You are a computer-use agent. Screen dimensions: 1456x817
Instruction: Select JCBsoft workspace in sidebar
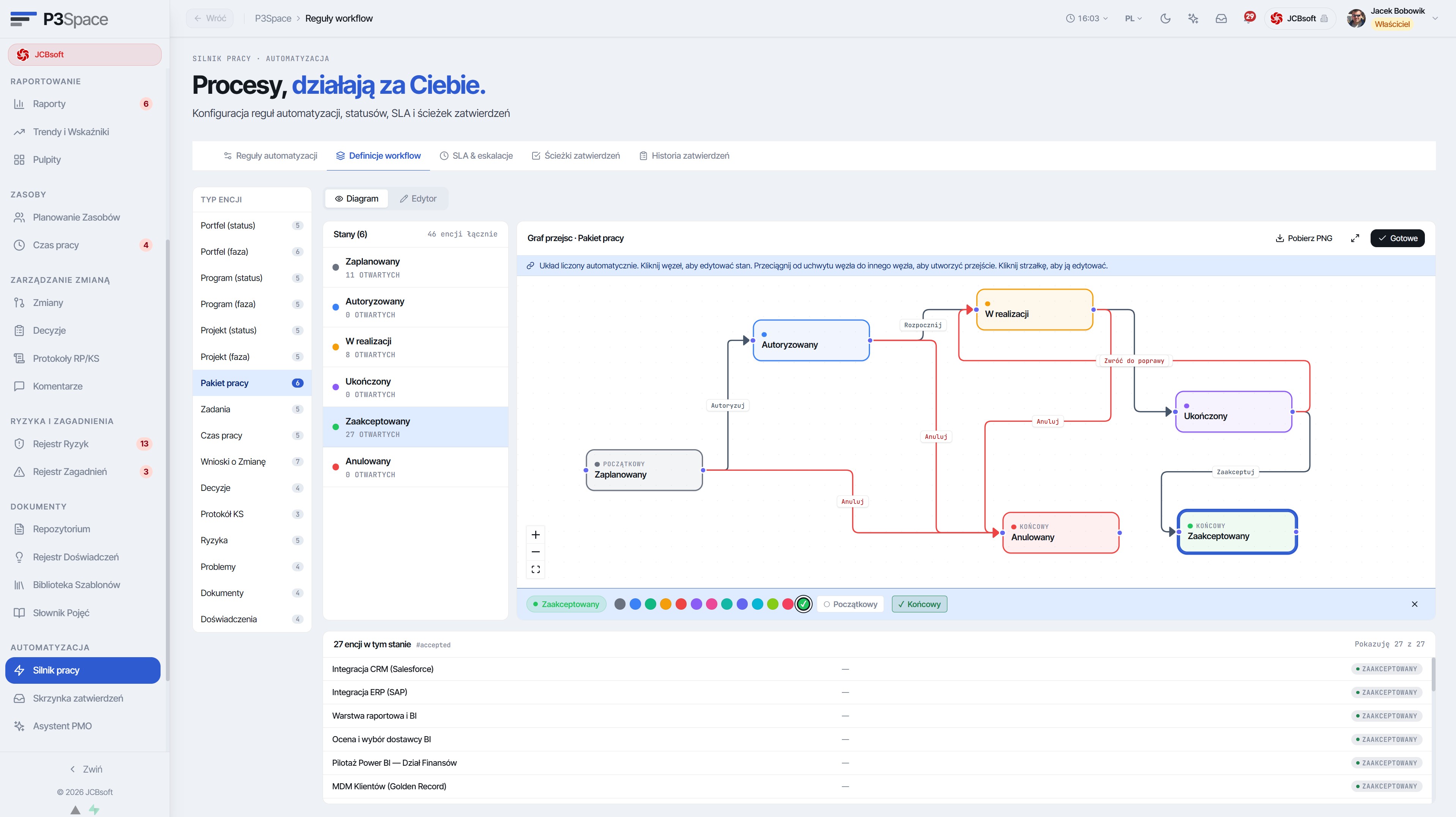point(84,54)
